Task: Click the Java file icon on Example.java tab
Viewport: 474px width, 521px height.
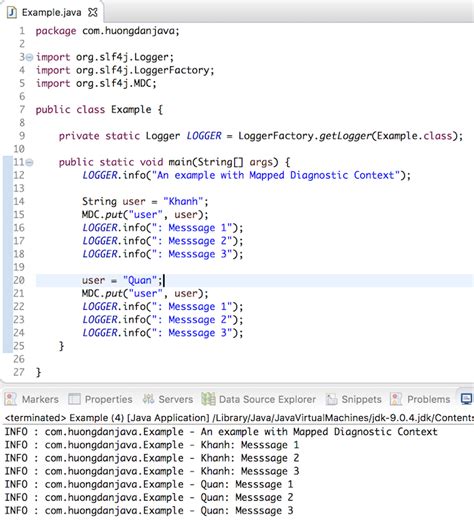Action: [12, 13]
